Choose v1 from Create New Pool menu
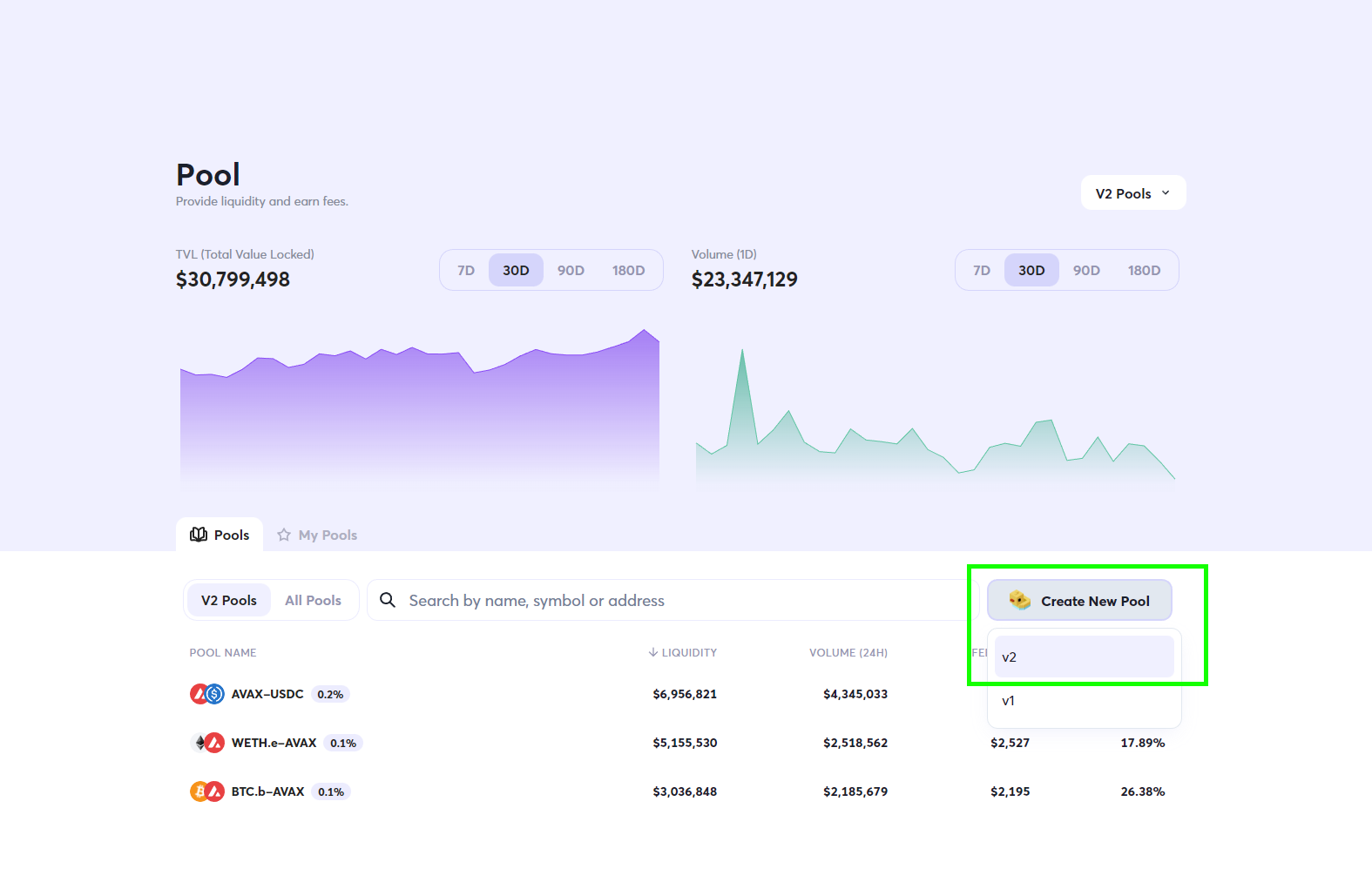Screen dimensions: 1372x889 1084,701
